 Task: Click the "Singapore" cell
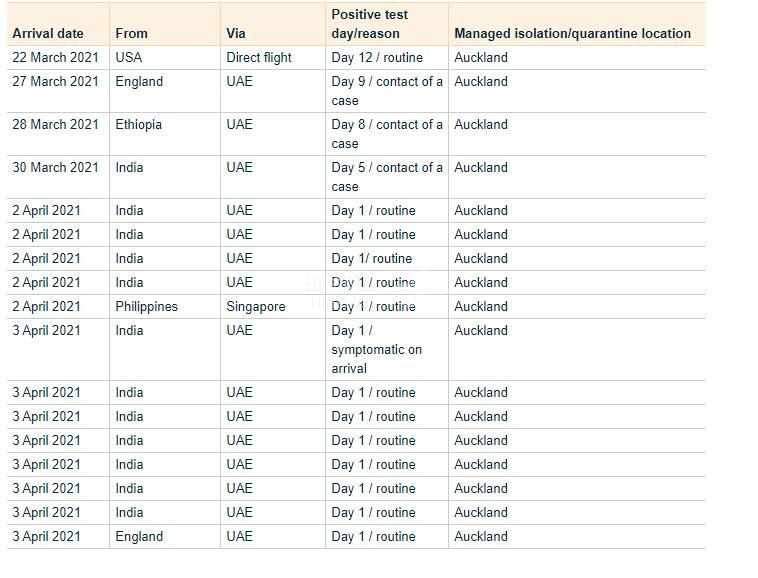pos(256,306)
